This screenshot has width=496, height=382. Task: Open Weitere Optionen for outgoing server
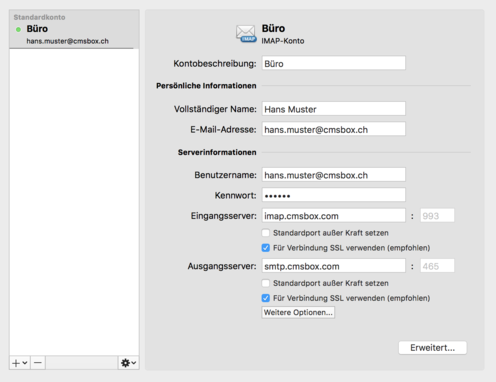coord(298,312)
